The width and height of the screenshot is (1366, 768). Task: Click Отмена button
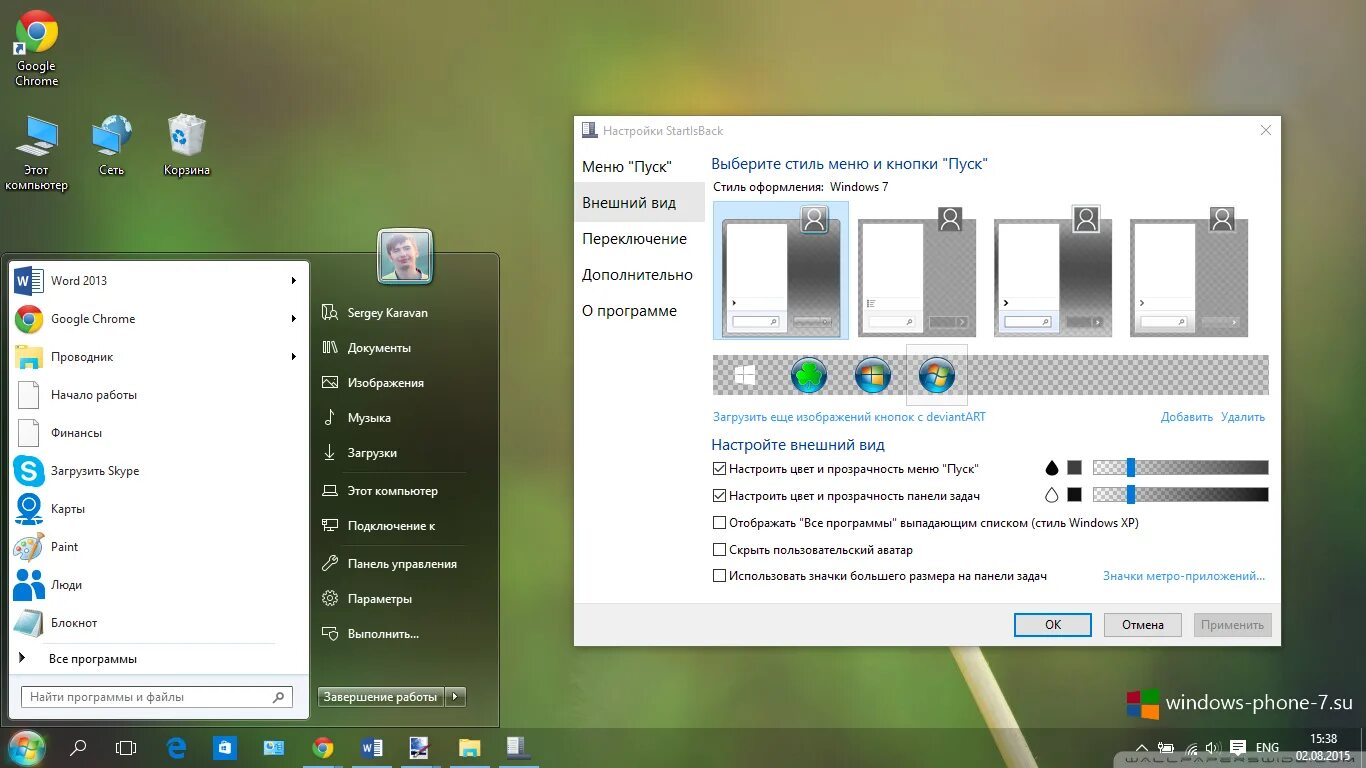coord(1143,625)
